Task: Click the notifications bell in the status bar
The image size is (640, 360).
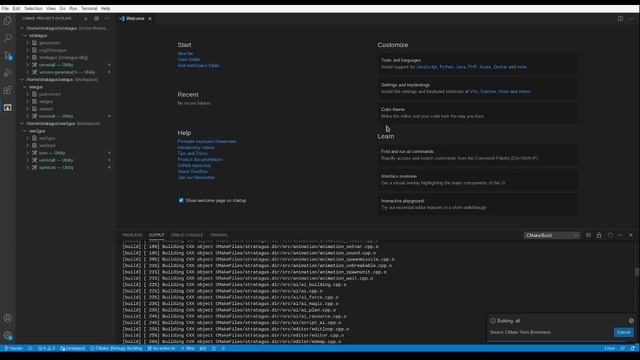Action: [x=633, y=348]
